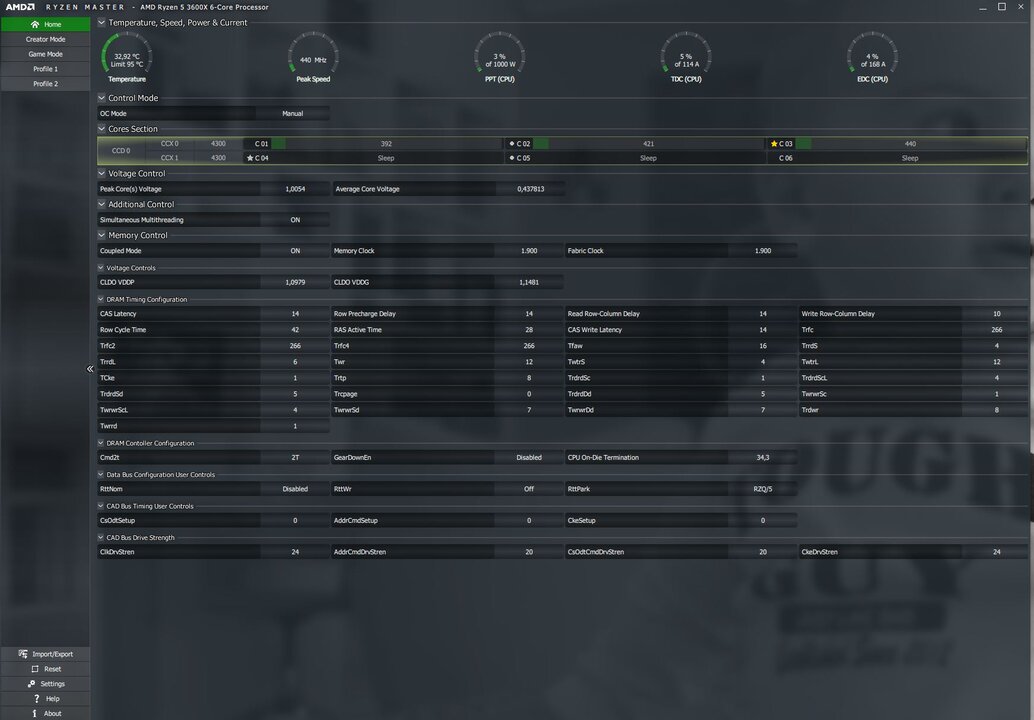Click the Import/Export button label
This screenshot has height=720, width=1034.
(53, 654)
